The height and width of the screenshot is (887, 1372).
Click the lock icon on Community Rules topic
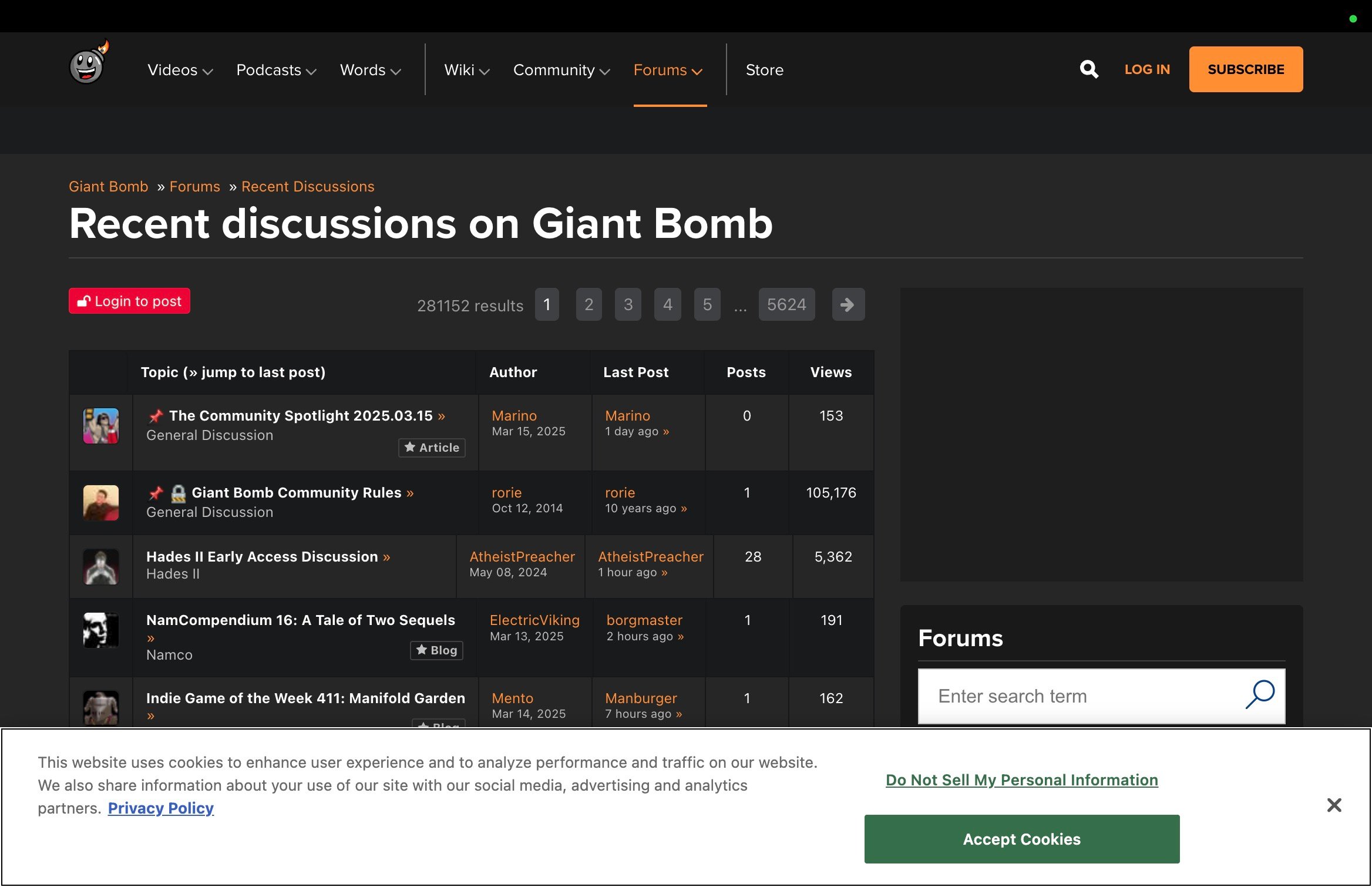[178, 493]
